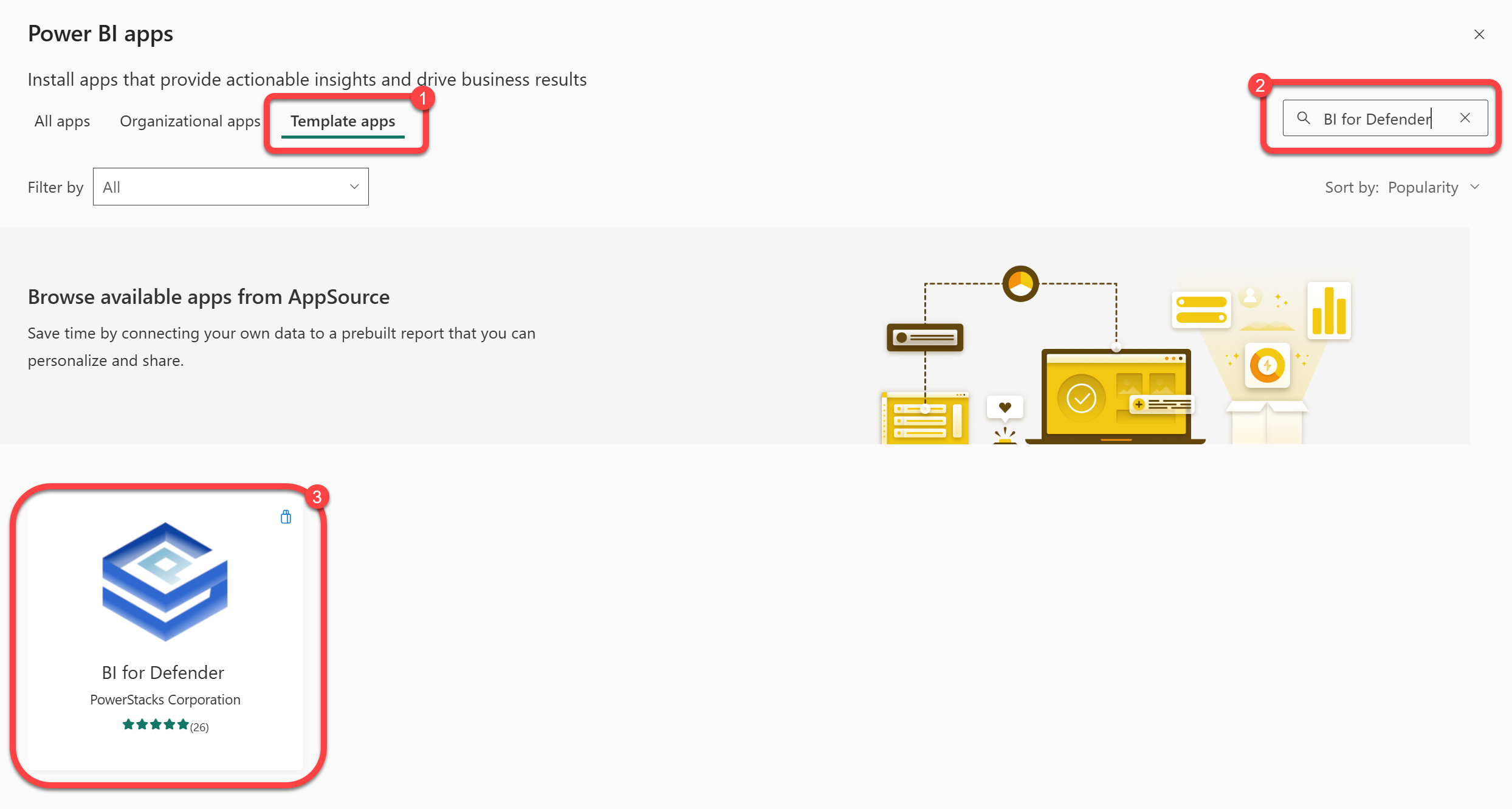Screen dimensions: 1512x809
Task: Select the Template apps tab
Action: coord(343,121)
